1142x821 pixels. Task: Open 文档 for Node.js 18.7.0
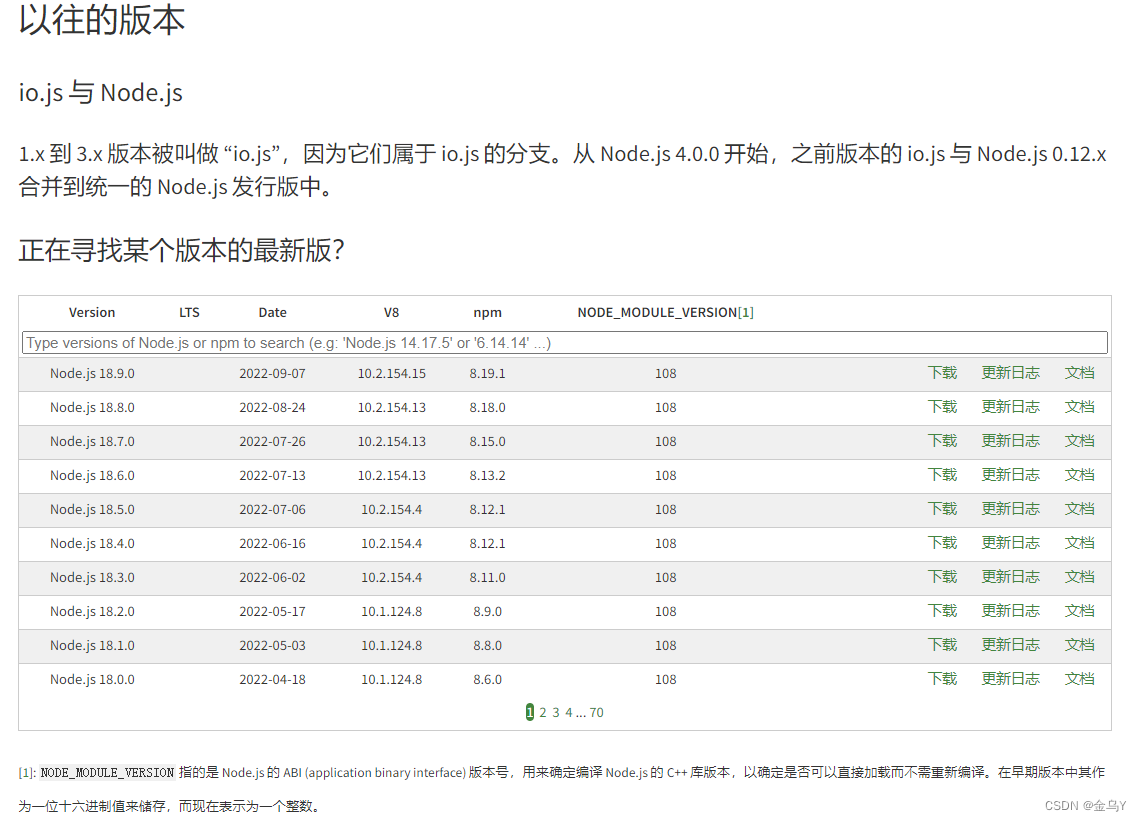[x=1079, y=441]
